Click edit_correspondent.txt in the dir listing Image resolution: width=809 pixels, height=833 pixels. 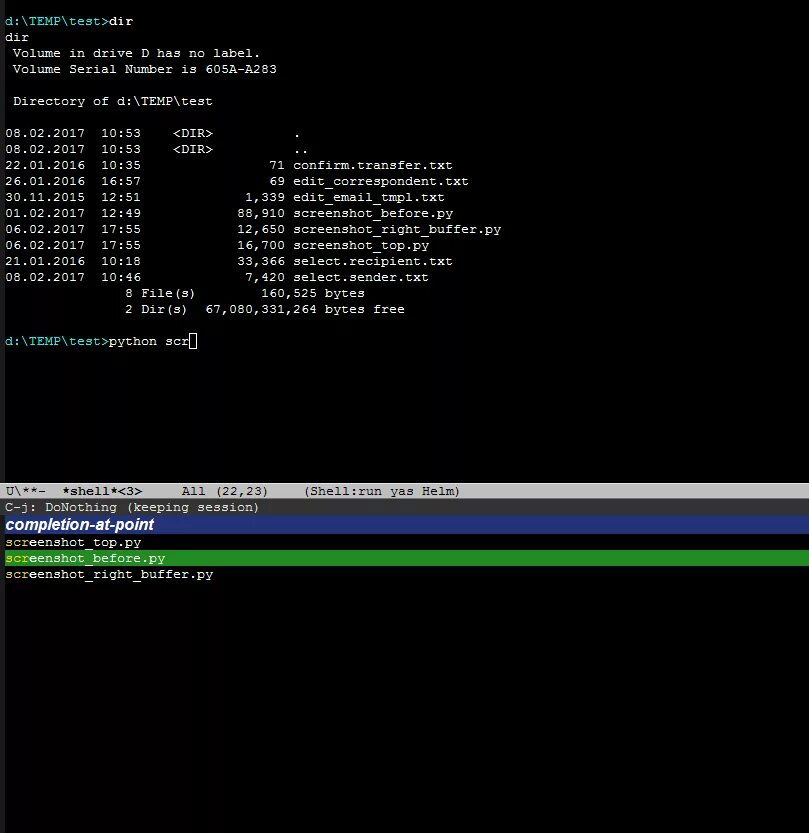click(x=380, y=181)
